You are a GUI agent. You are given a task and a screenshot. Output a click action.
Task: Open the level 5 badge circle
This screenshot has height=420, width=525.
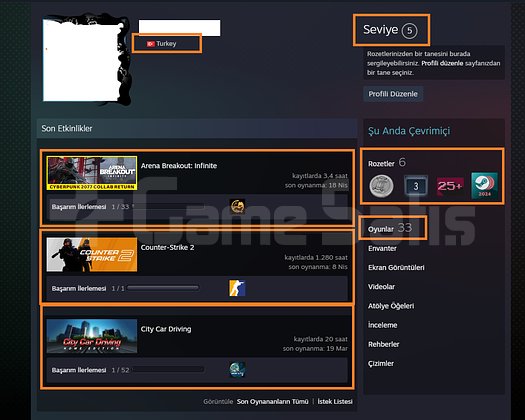(x=409, y=31)
